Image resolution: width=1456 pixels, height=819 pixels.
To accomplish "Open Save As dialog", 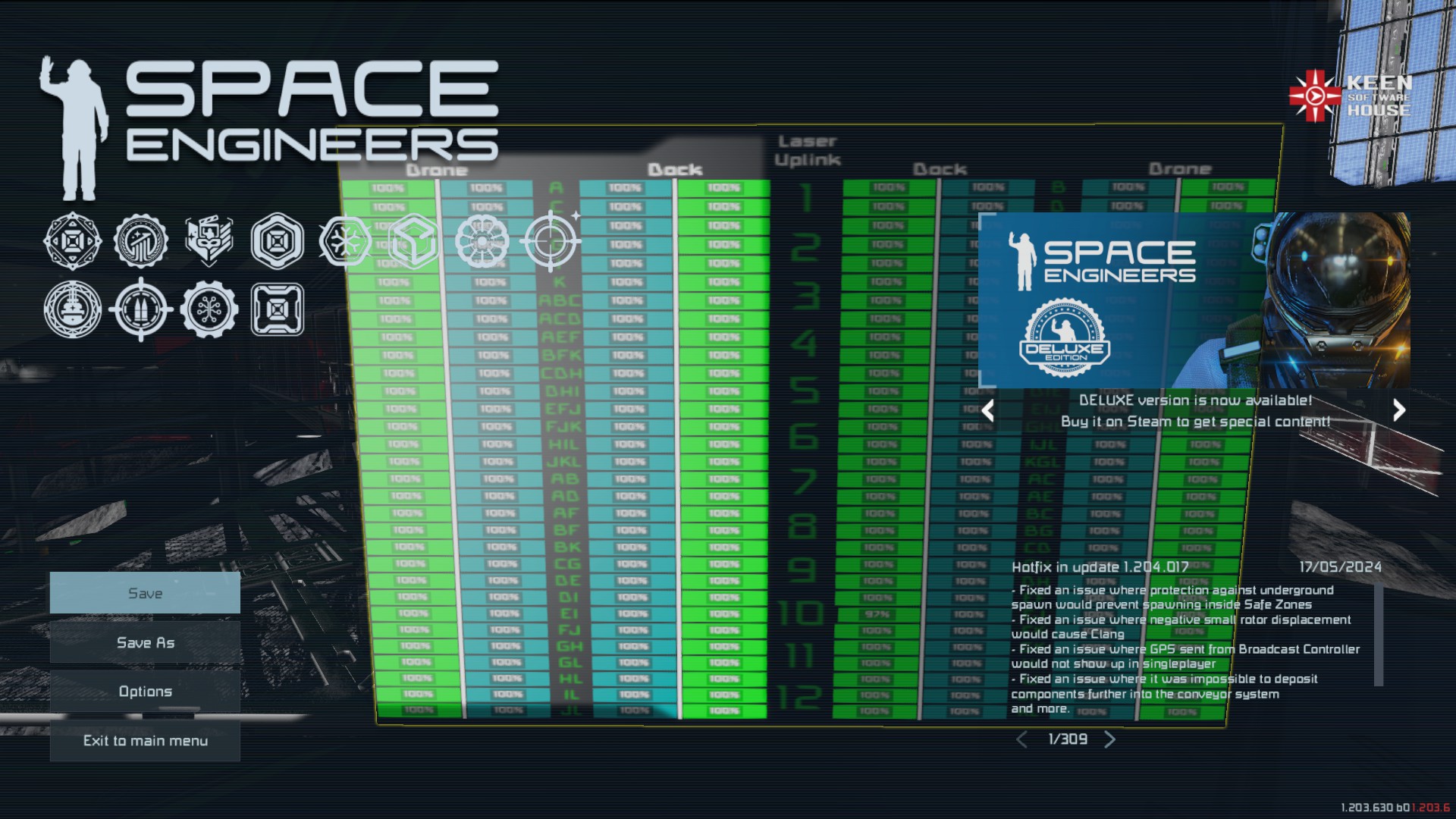I will coord(145,642).
